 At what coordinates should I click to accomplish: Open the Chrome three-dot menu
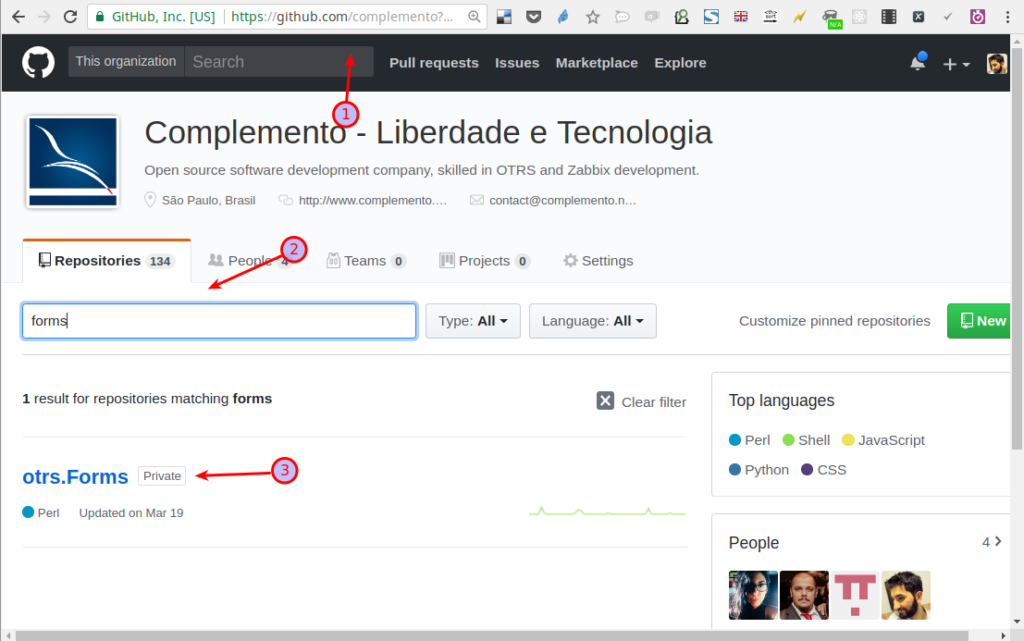click(x=1008, y=16)
